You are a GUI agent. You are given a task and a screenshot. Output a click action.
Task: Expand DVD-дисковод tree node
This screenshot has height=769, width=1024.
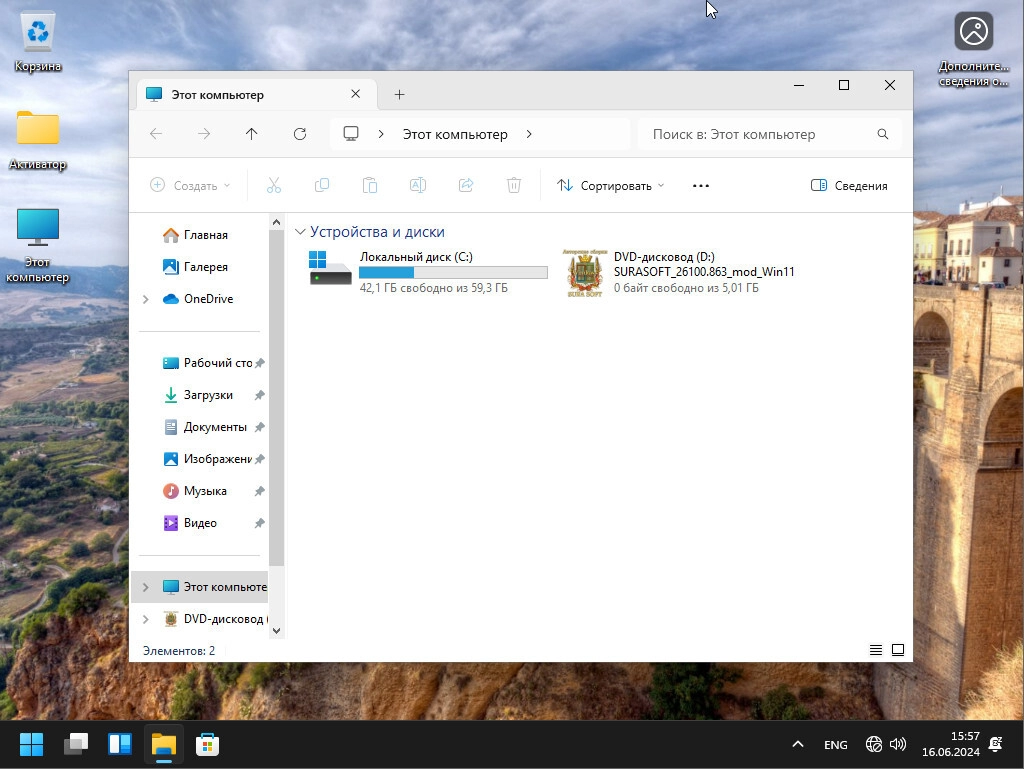[146, 619]
